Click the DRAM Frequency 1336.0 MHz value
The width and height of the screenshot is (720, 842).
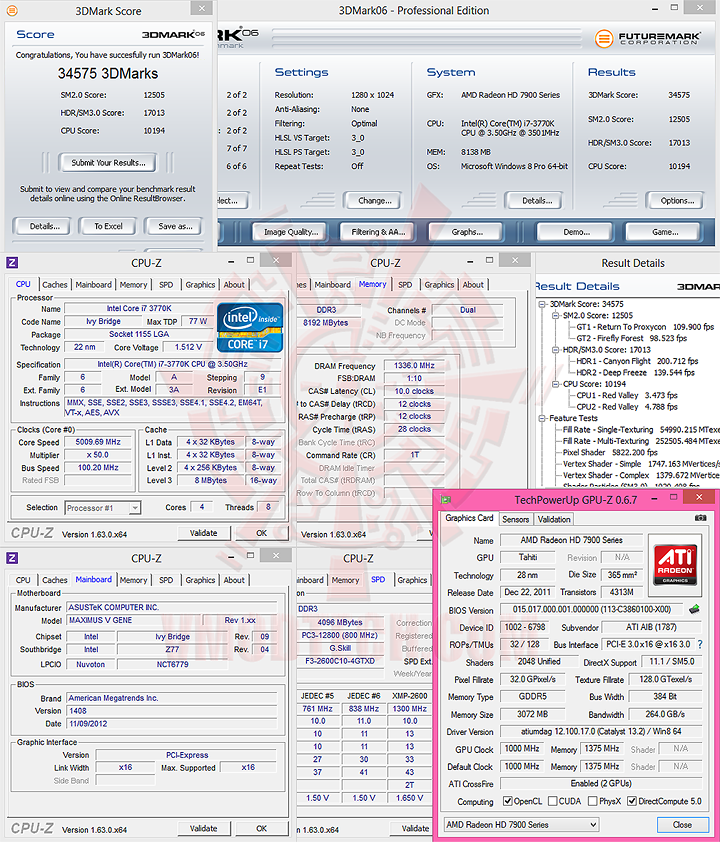[414, 365]
